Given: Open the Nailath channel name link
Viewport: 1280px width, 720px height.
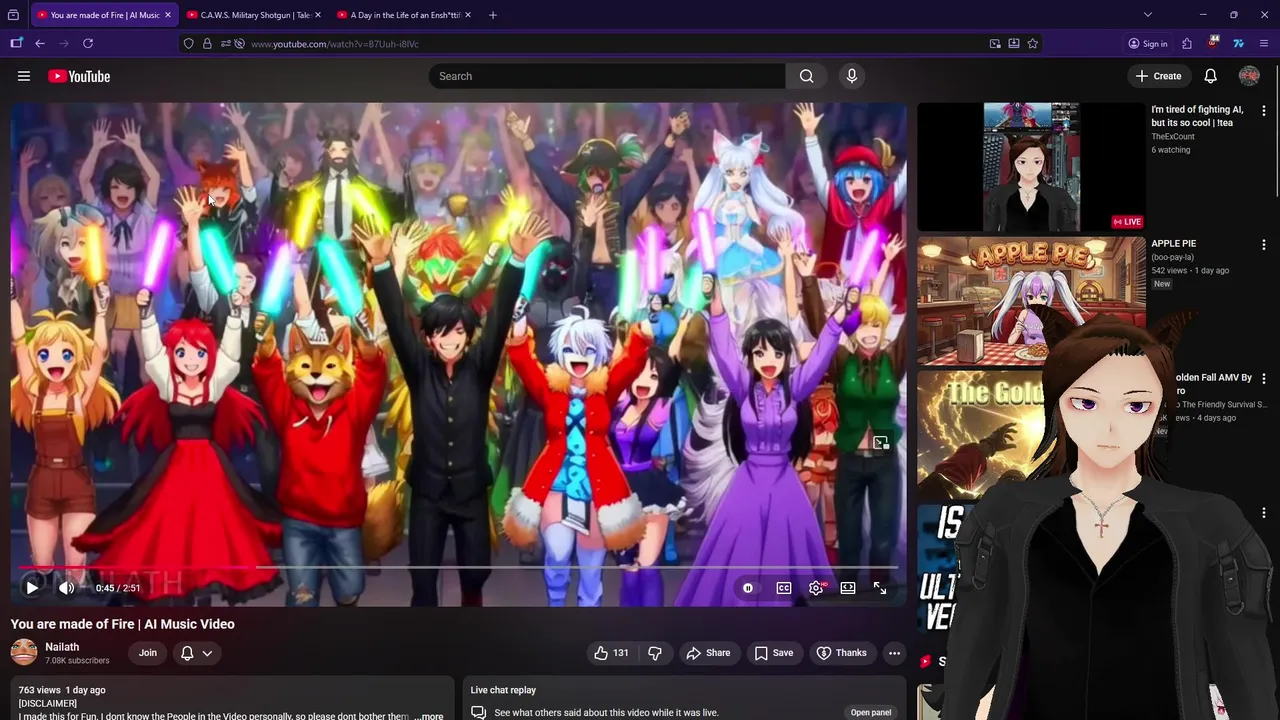Looking at the screenshot, I should (x=62, y=647).
